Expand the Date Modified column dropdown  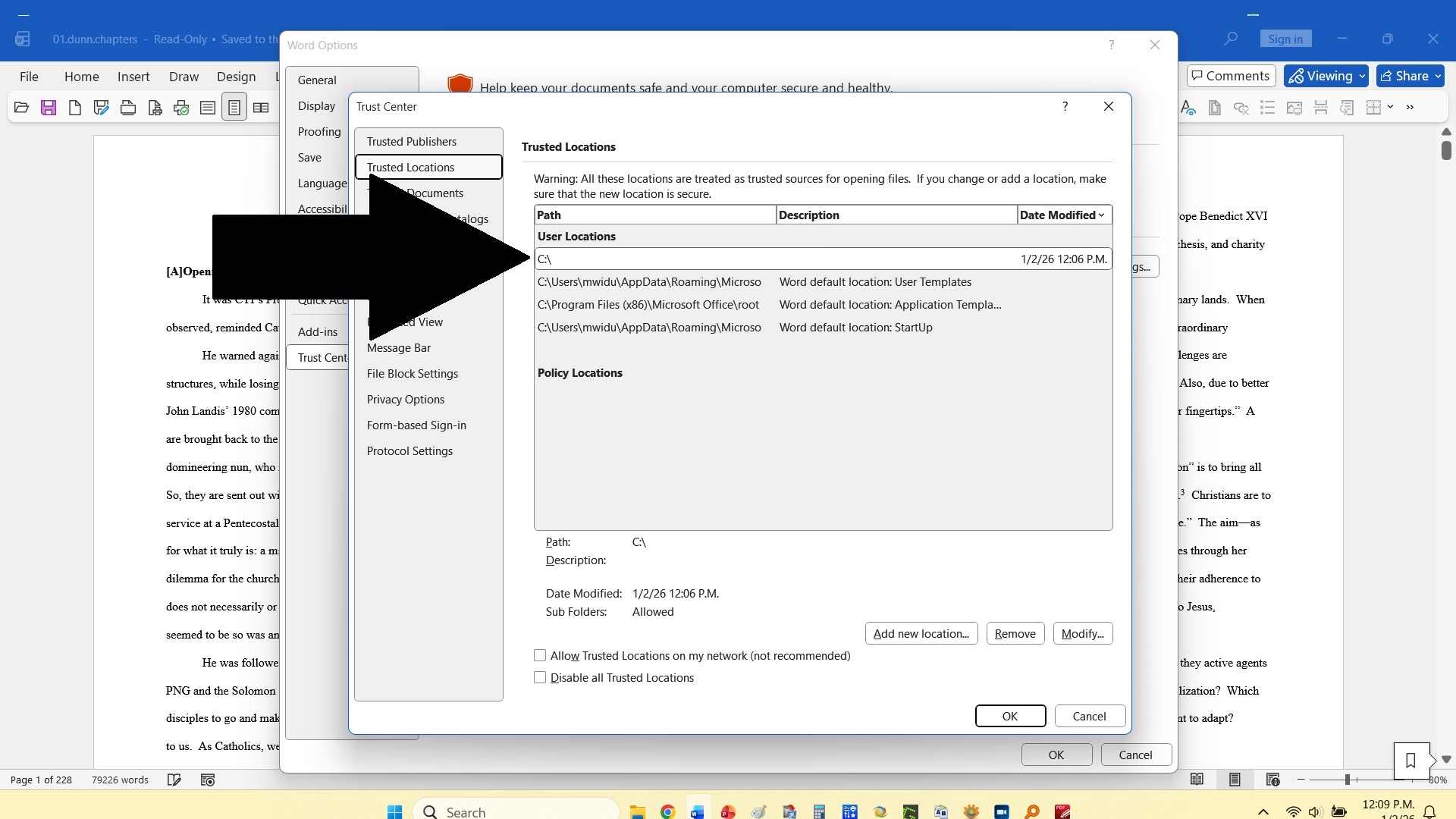(x=1101, y=215)
